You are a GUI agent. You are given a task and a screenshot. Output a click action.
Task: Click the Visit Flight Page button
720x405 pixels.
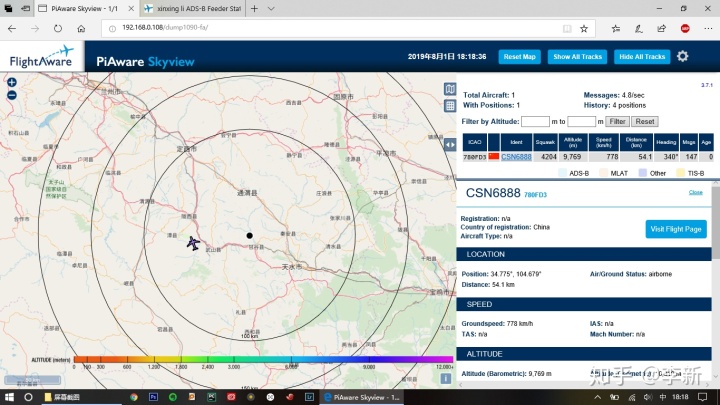point(676,229)
